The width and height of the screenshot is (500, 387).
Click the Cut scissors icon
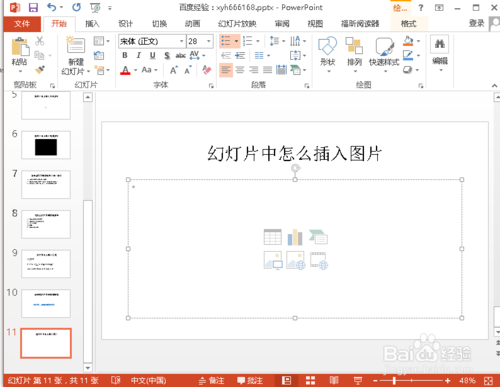[40, 41]
